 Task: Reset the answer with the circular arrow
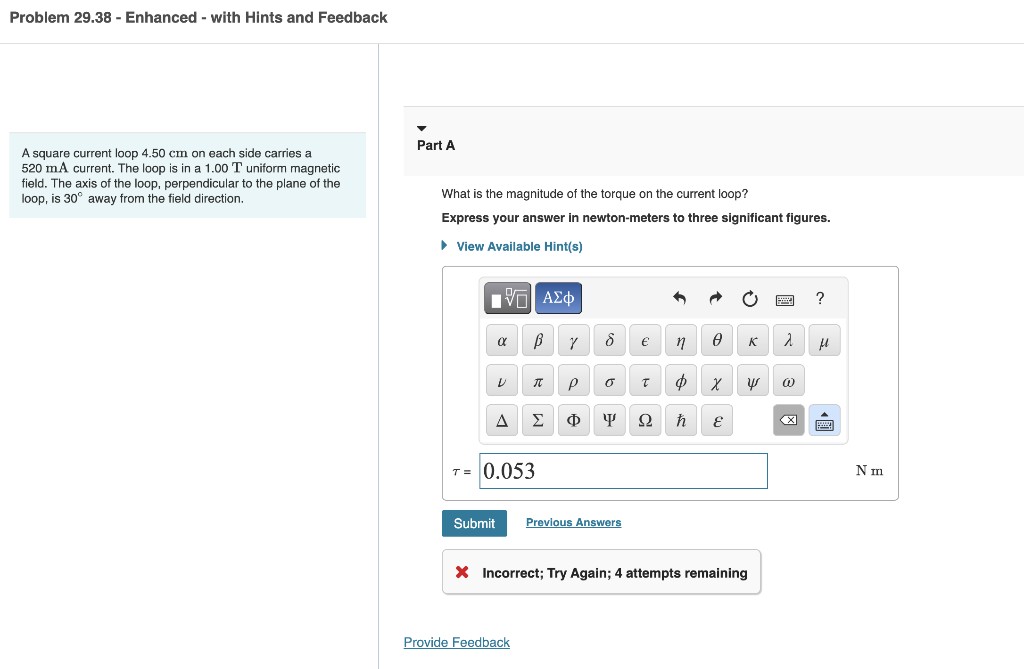(x=750, y=298)
